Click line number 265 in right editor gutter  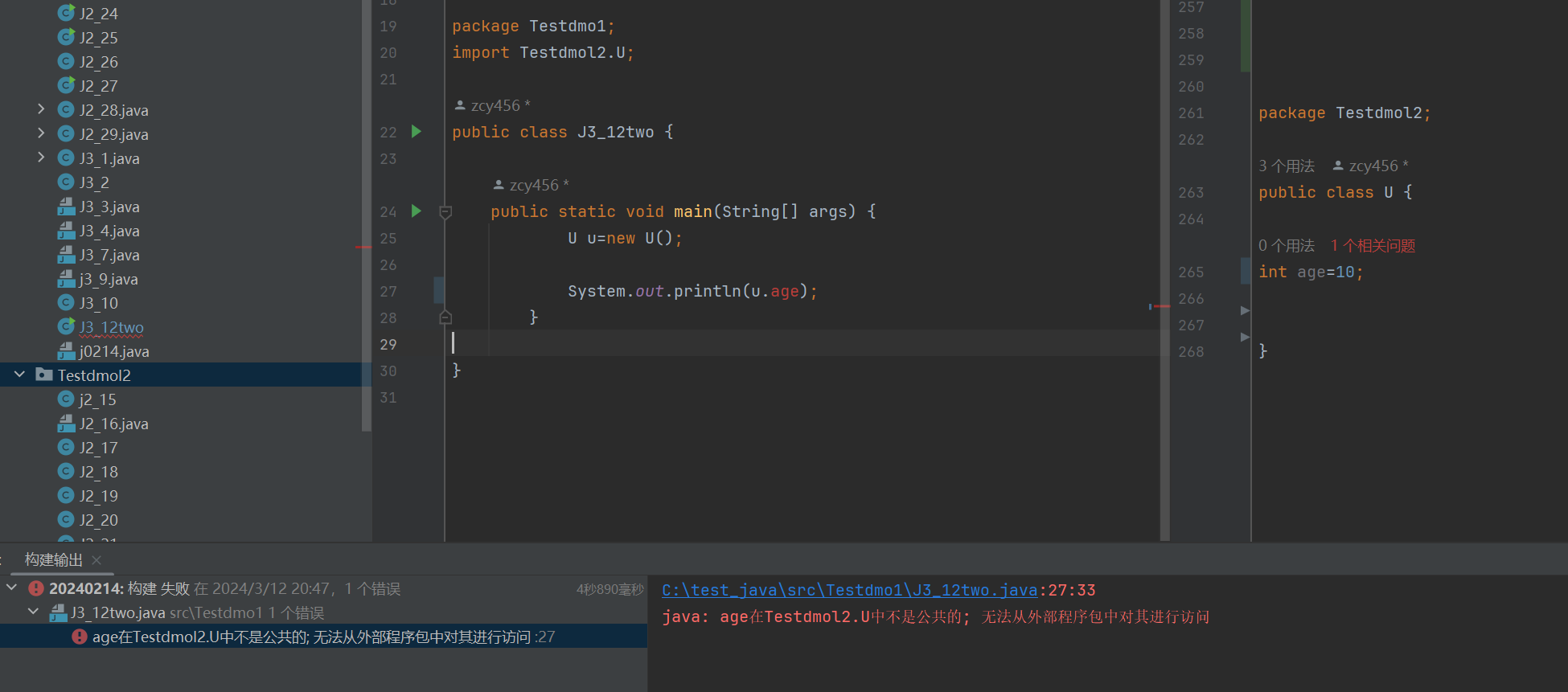(x=1191, y=272)
